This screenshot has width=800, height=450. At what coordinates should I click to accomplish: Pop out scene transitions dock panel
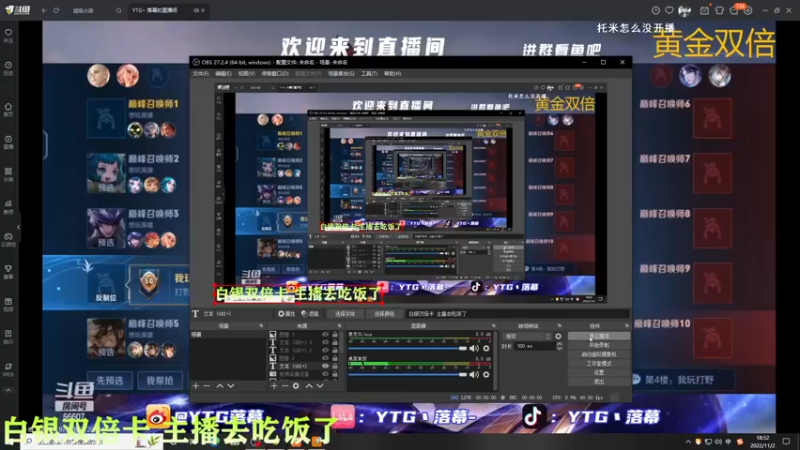[560, 326]
